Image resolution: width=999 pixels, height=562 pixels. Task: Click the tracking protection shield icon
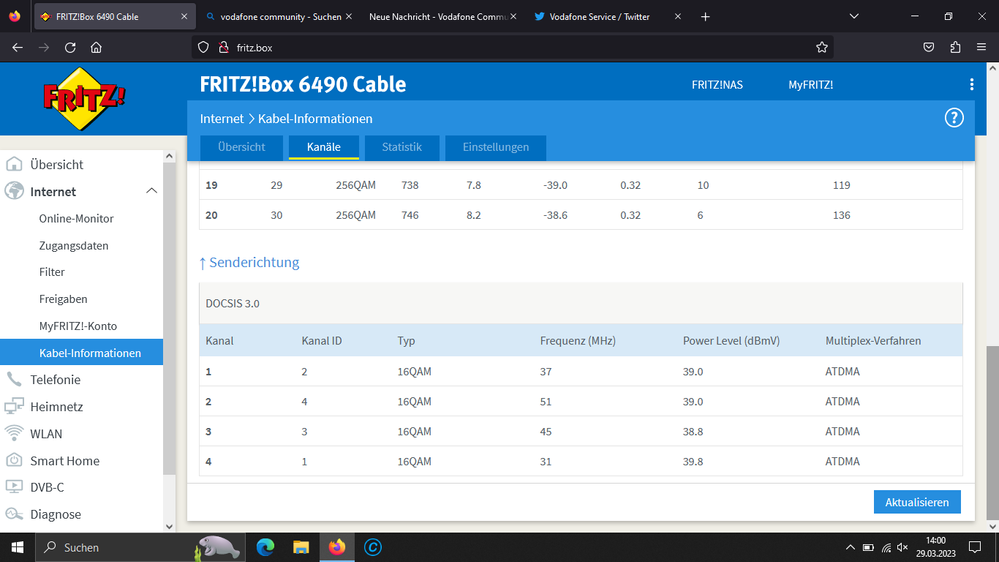coord(203,48)
